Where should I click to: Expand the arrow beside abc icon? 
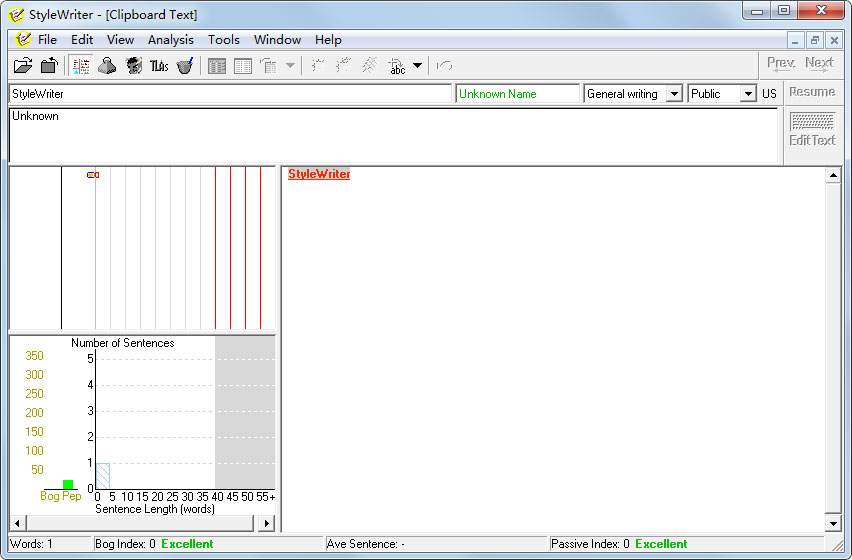(418, 66)
